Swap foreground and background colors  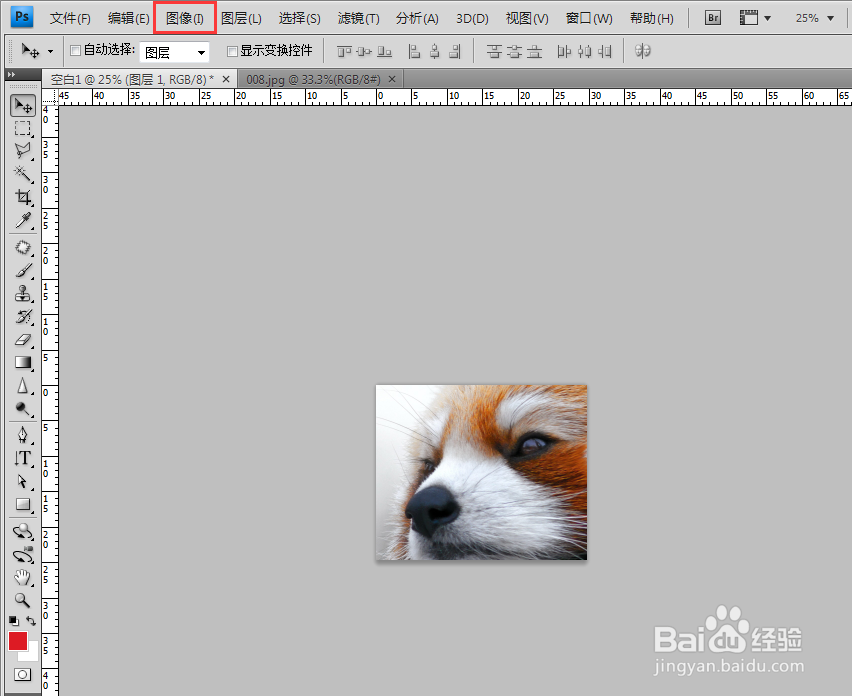click(31, 620)
